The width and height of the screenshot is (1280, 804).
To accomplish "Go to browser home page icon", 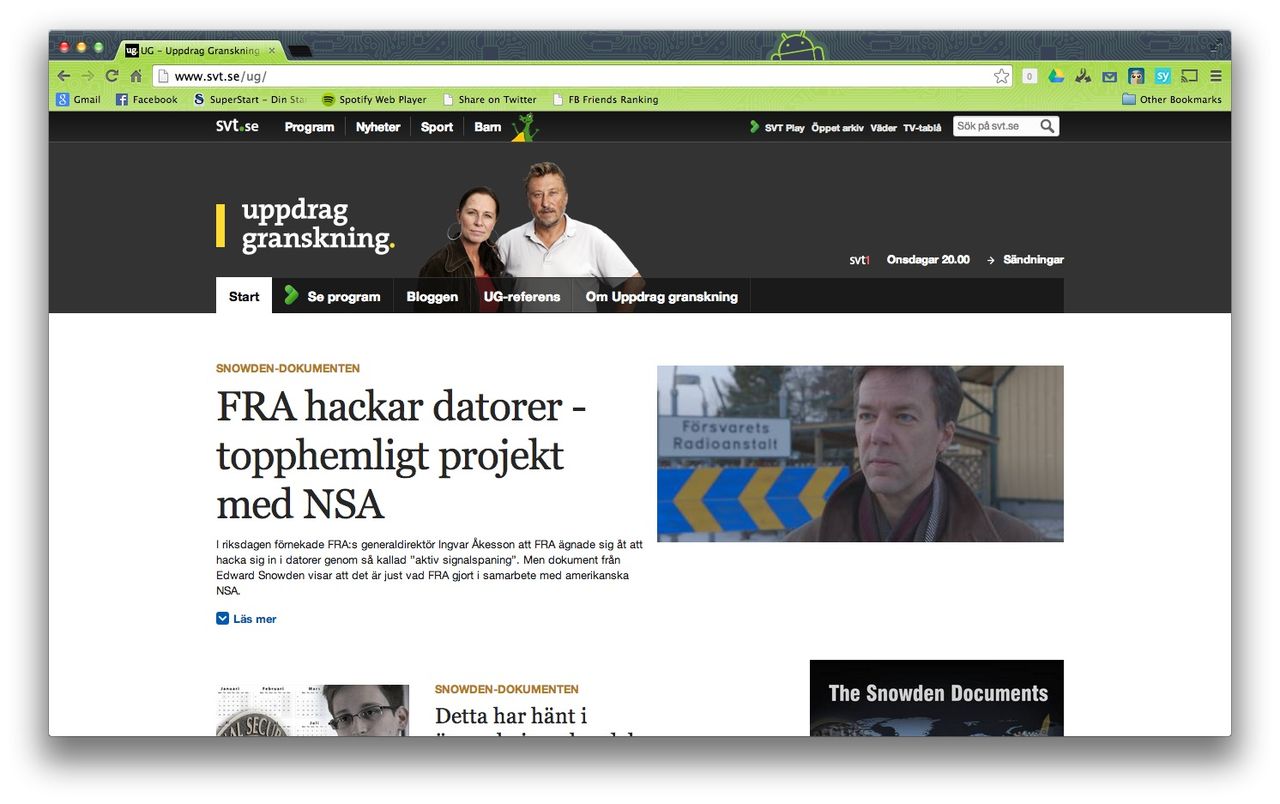I will tap(136, 76).
